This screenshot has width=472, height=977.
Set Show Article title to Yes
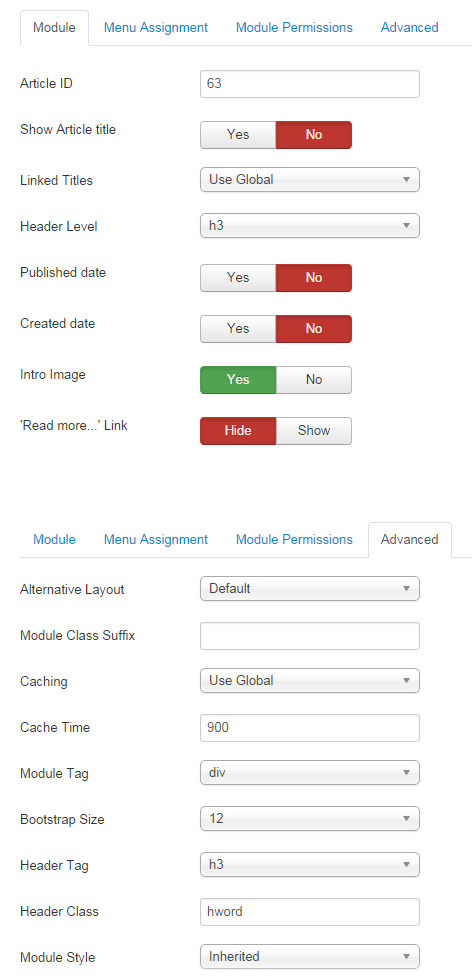238,135
